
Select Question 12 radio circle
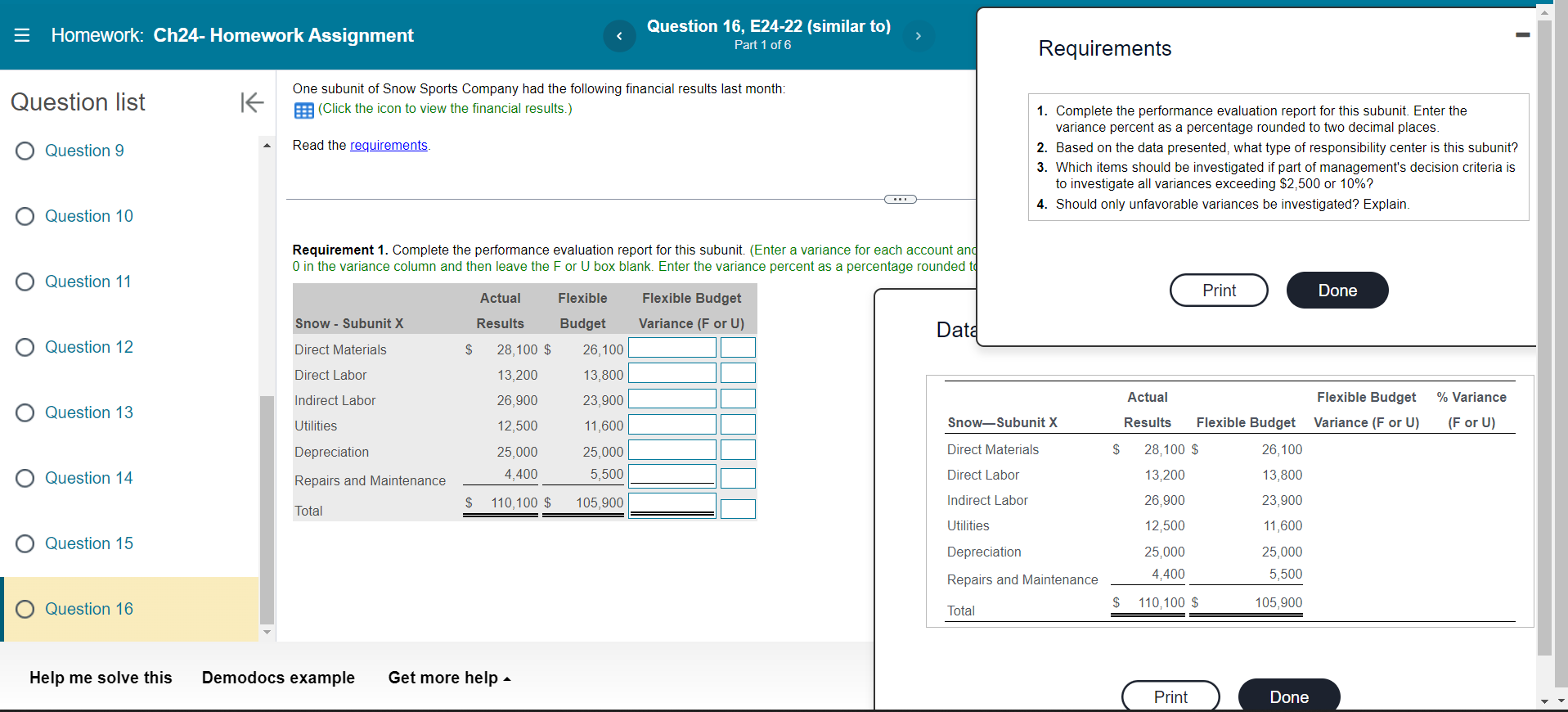pyautogui.click(x=25, y=347)
